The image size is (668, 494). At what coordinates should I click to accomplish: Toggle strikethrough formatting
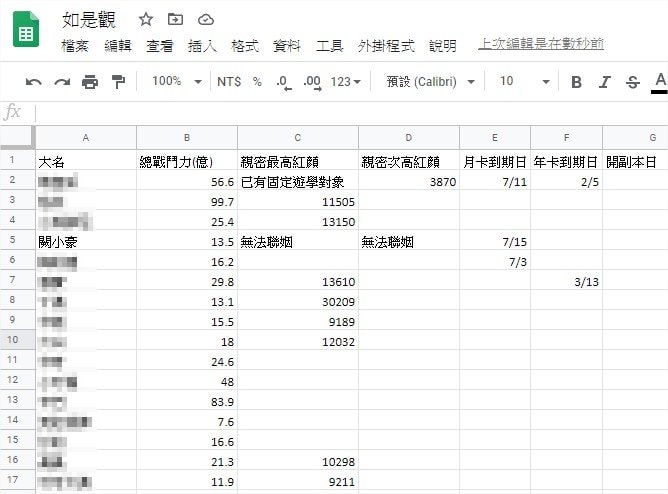click(632, 82)
